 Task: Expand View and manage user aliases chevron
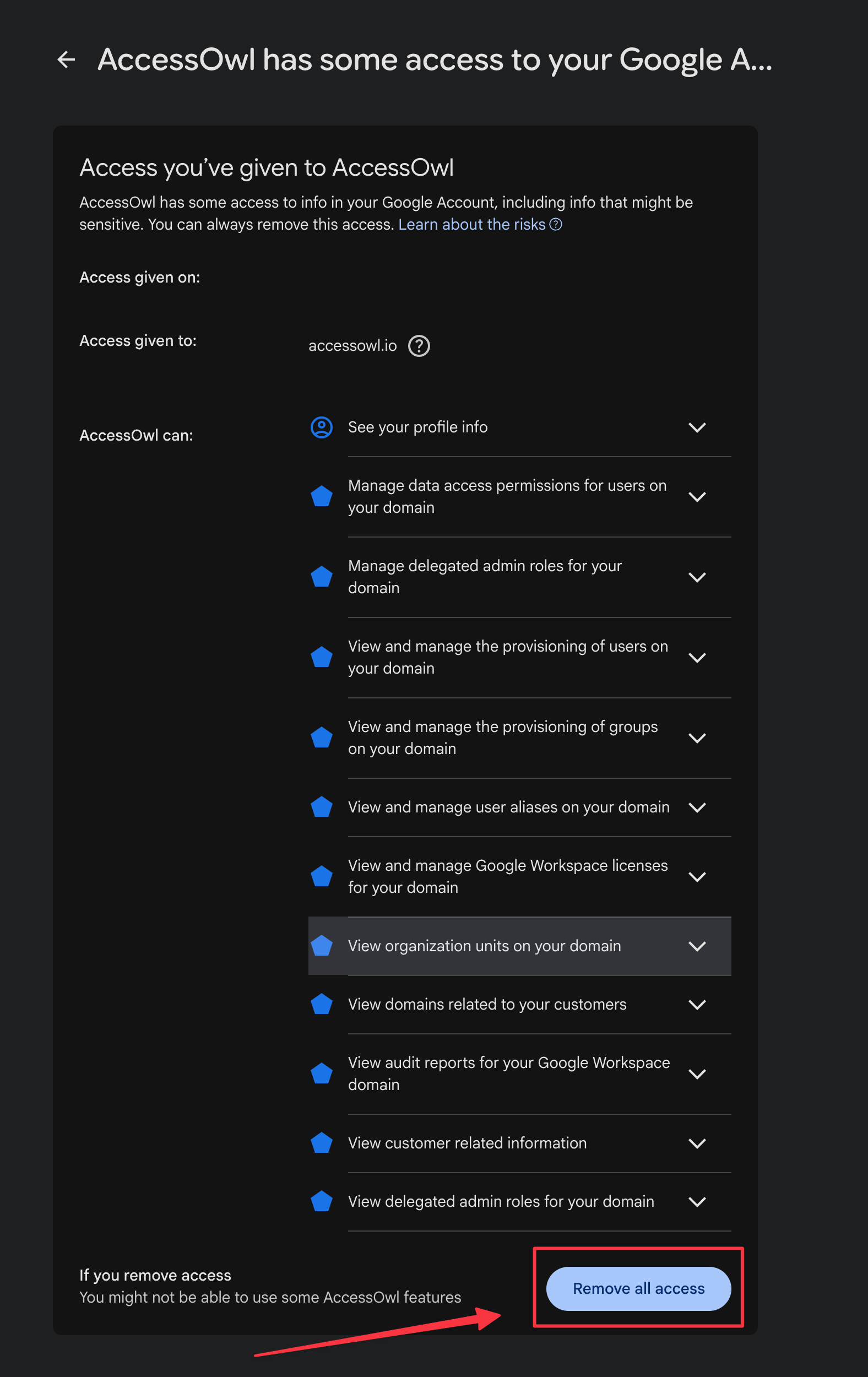[x=697, y=807]
